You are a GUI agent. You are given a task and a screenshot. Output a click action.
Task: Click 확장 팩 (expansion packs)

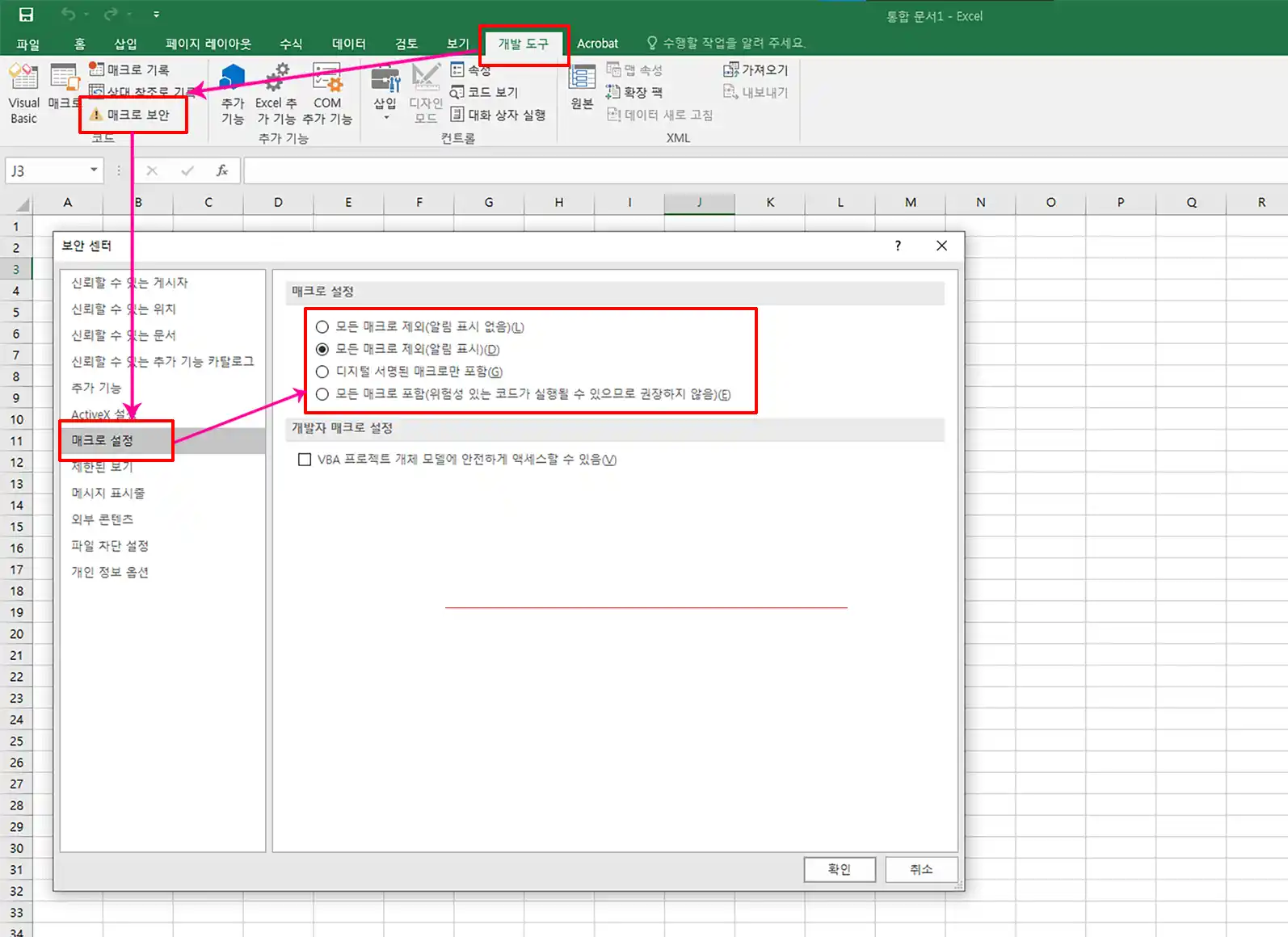coord(634,92)
